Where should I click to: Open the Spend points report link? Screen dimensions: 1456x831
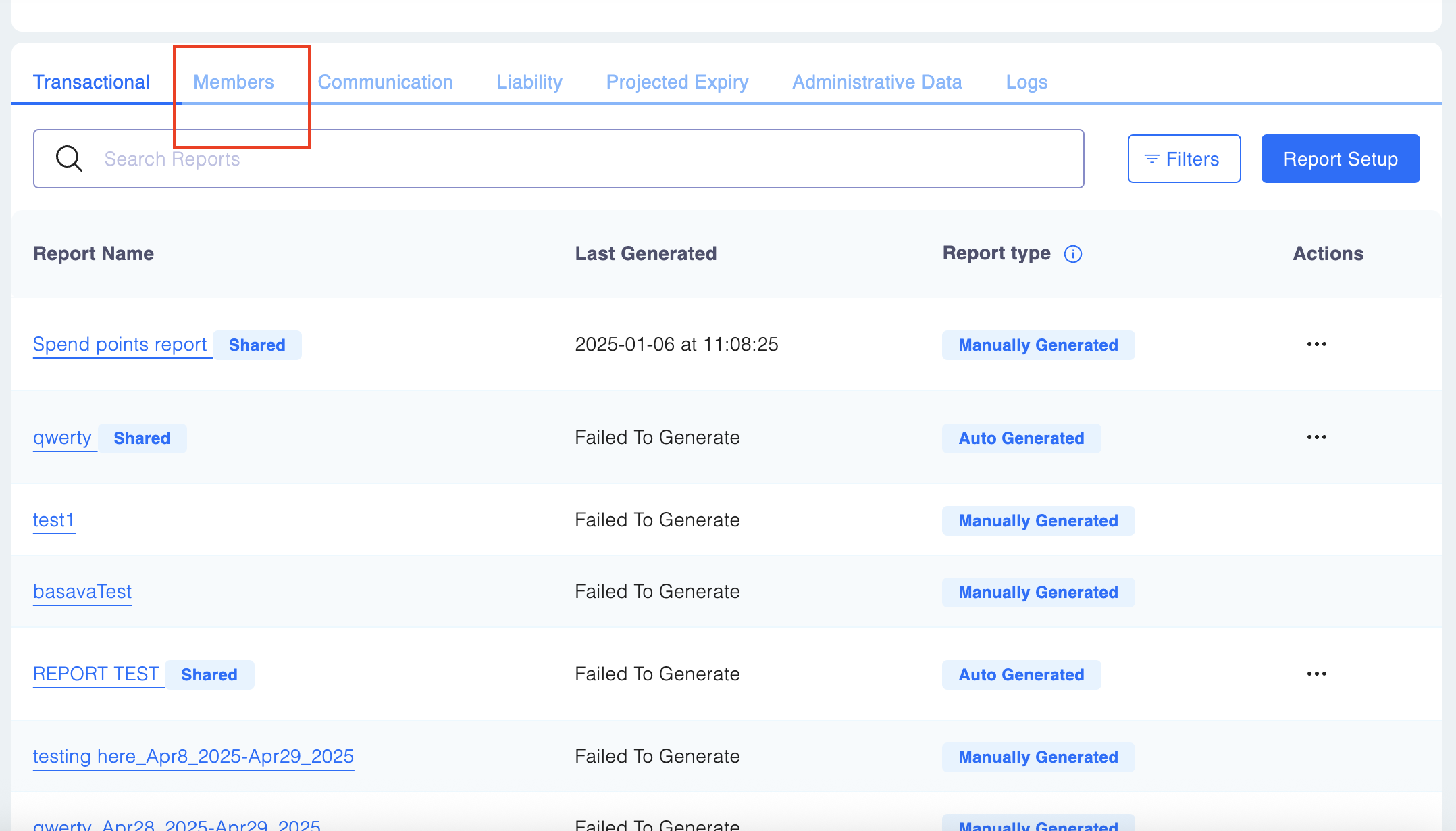[x=120, y=345]
